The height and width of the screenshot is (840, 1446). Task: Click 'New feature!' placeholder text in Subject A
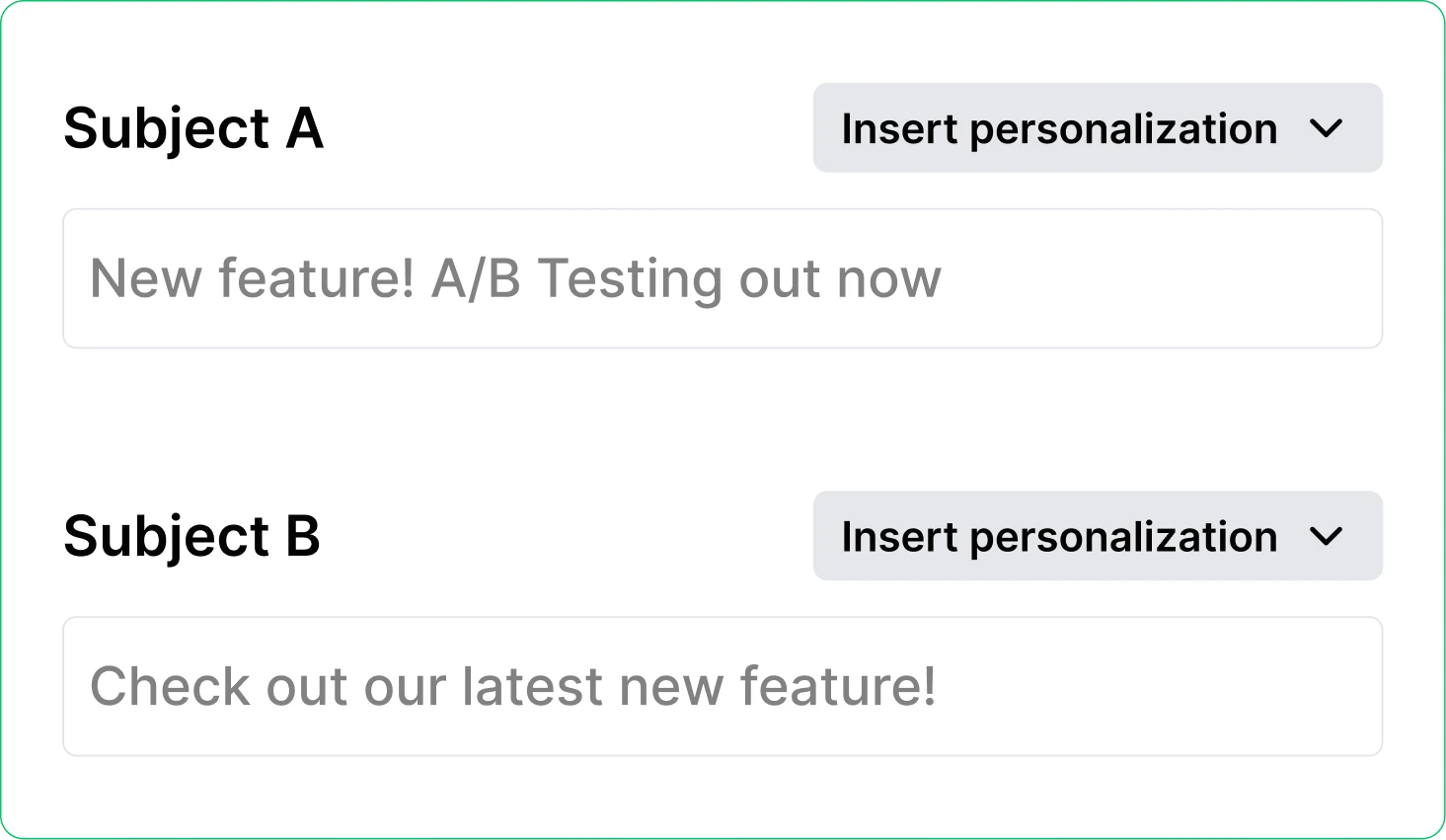pyautogui.click(x=252, y=278)
